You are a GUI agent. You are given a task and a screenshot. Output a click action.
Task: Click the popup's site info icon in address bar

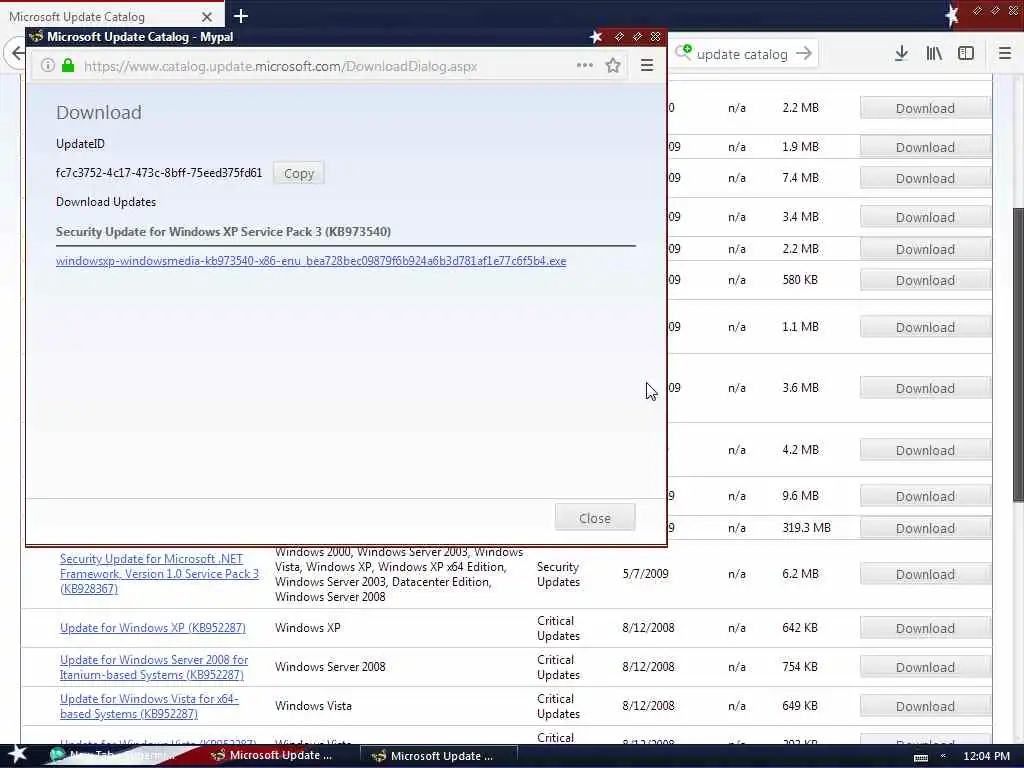(48, 65)
